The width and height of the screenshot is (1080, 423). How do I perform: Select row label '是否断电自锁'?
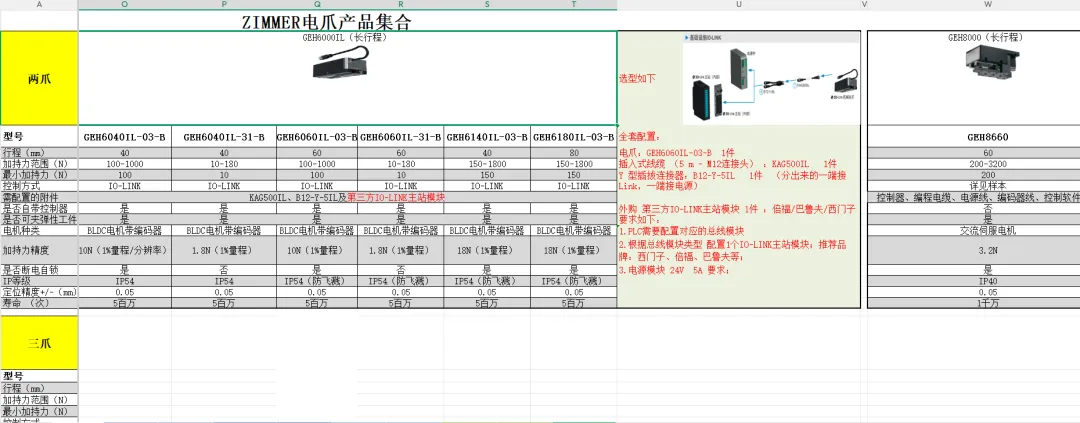39,271
